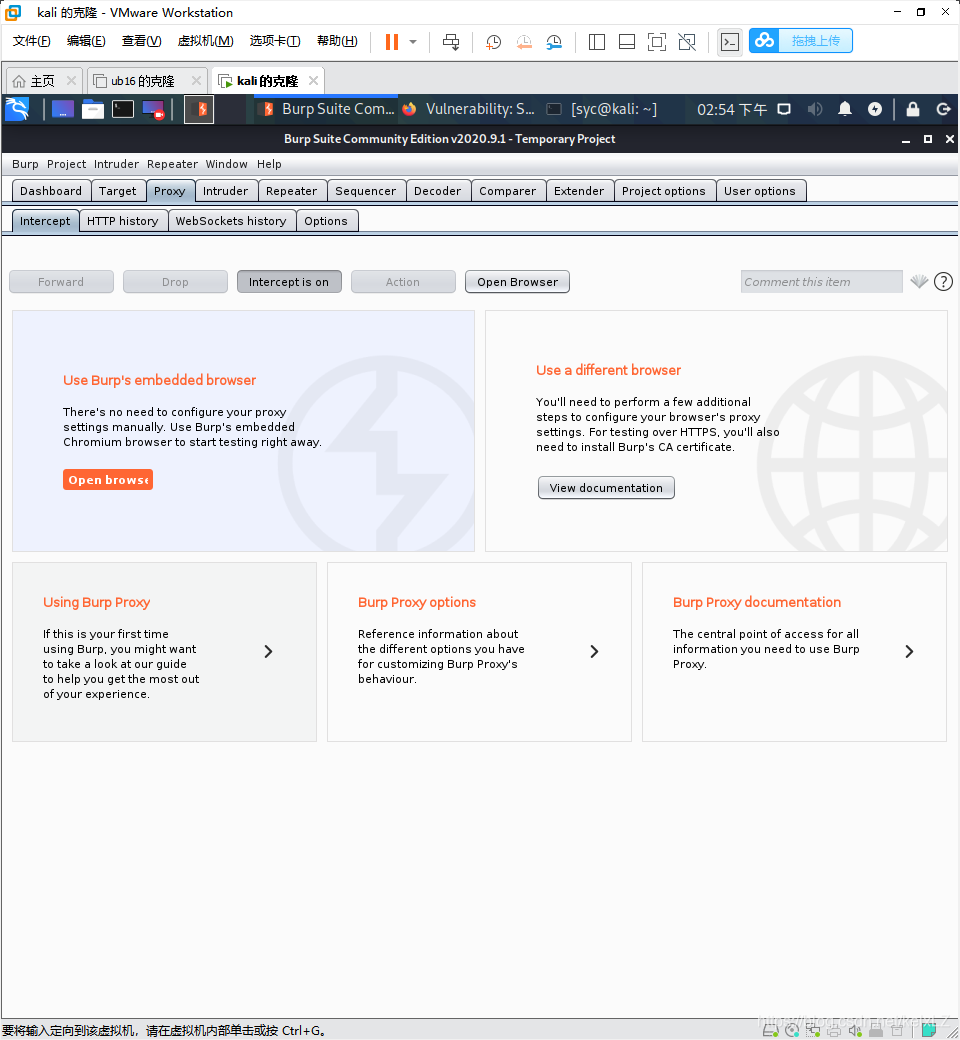The image size is (960, 1040).
Task: Switch to the Dashboard tab
Action: [x=51, y=191]
